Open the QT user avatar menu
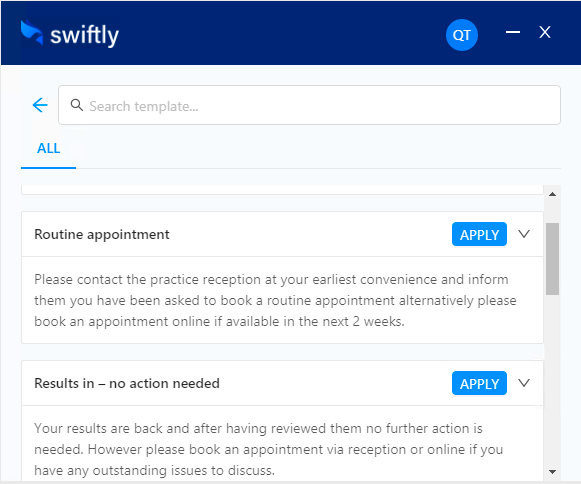Viewport: 581px width, 484px height. [x=461, y=35]
